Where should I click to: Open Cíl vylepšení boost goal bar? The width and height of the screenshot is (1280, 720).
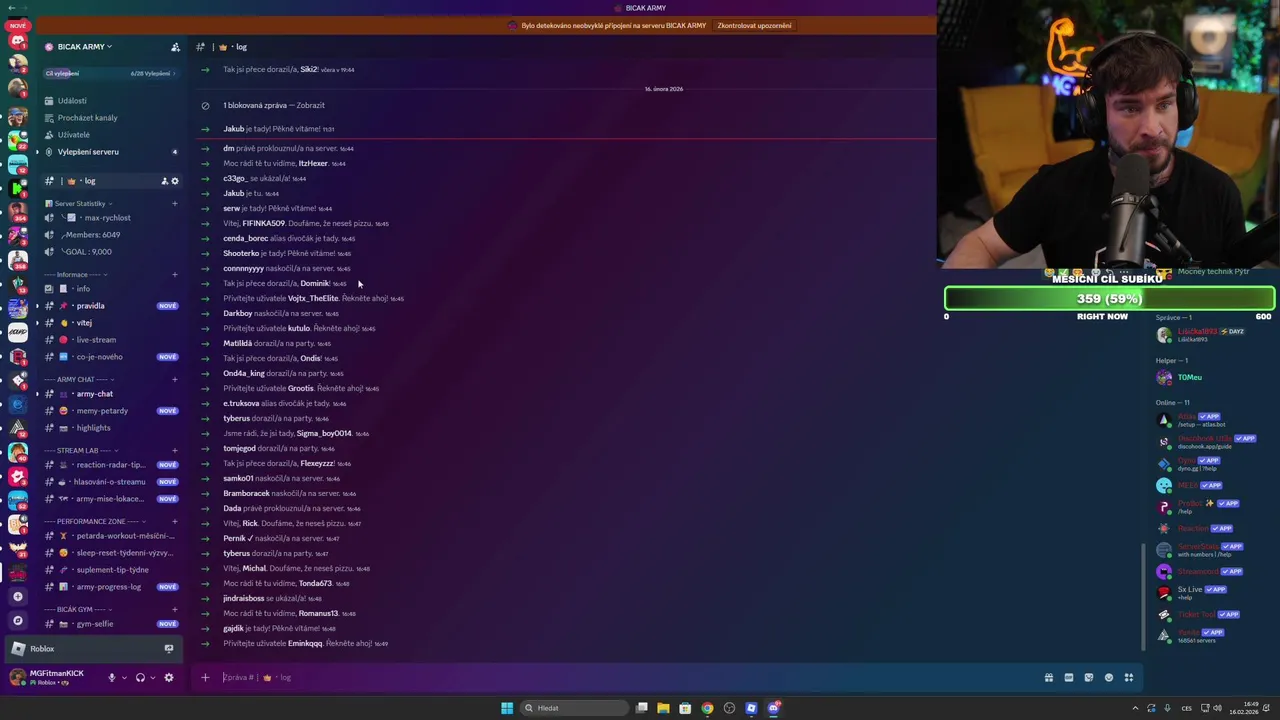pos(110,73)
